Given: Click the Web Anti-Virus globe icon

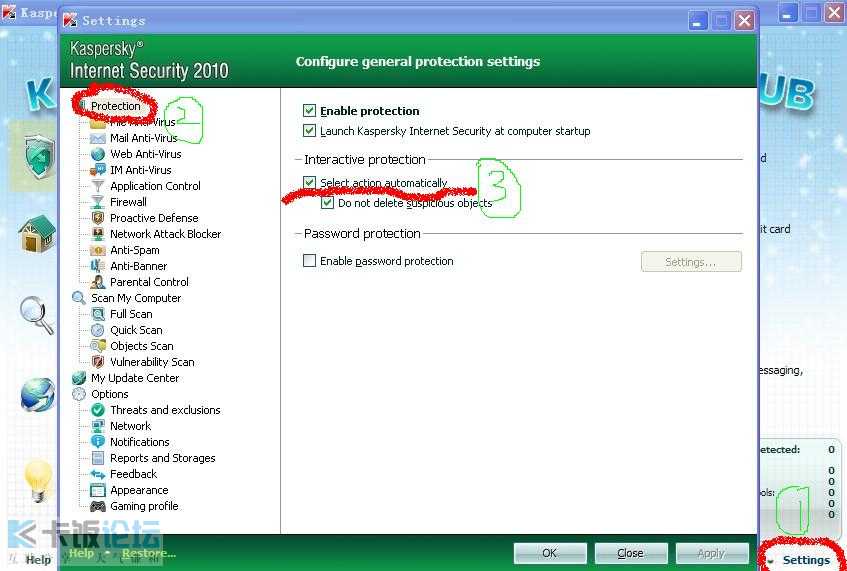Looking at the screenshot, I should tap(98, 154).
